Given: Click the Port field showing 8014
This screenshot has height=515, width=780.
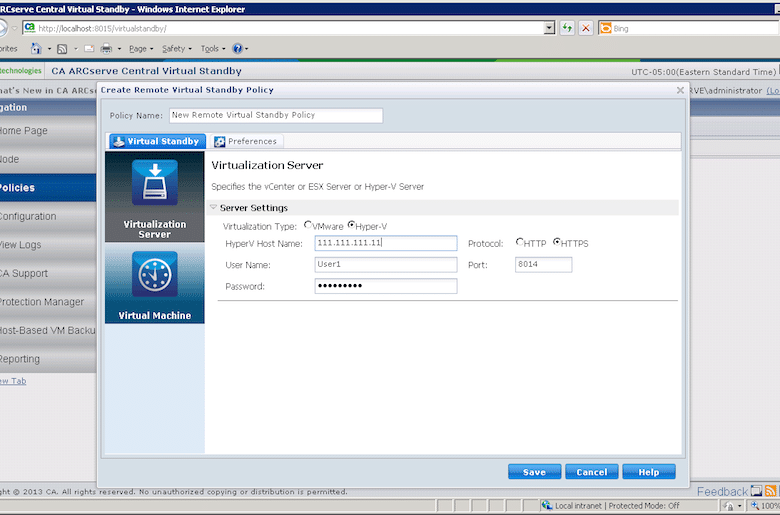Looking at the screenshot, I should (543, 265).
